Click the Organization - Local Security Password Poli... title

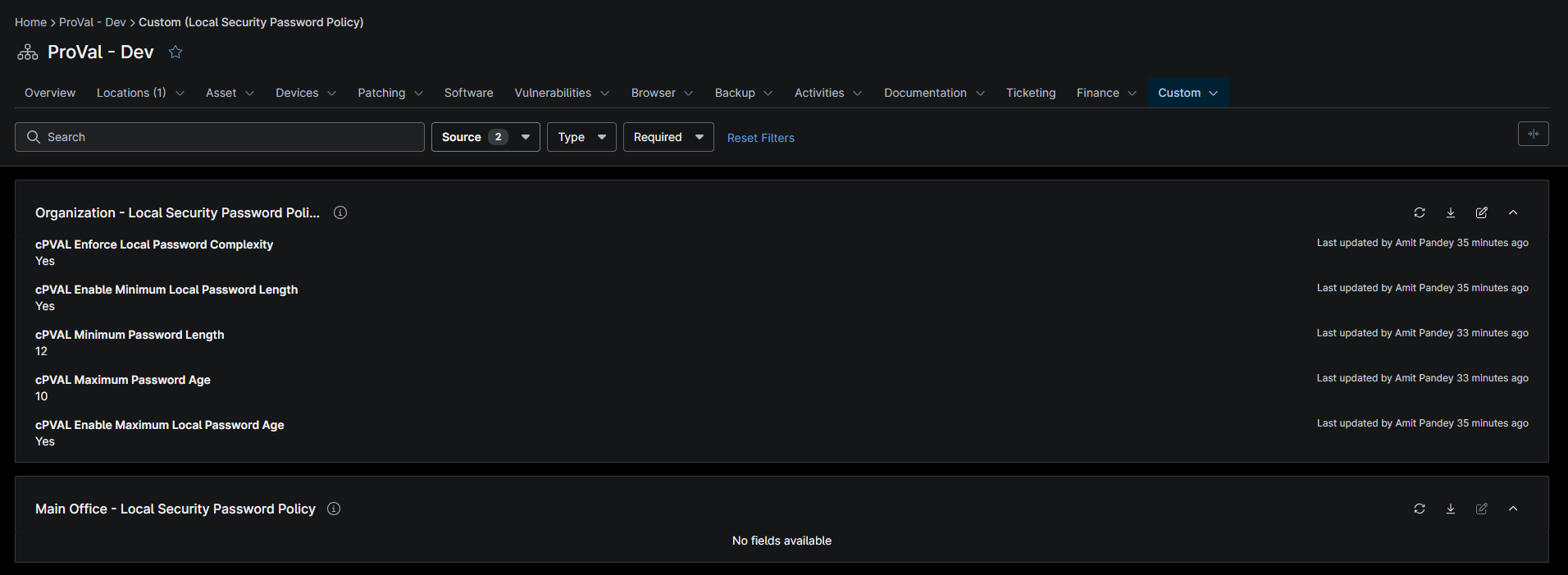tap(177, 212)
